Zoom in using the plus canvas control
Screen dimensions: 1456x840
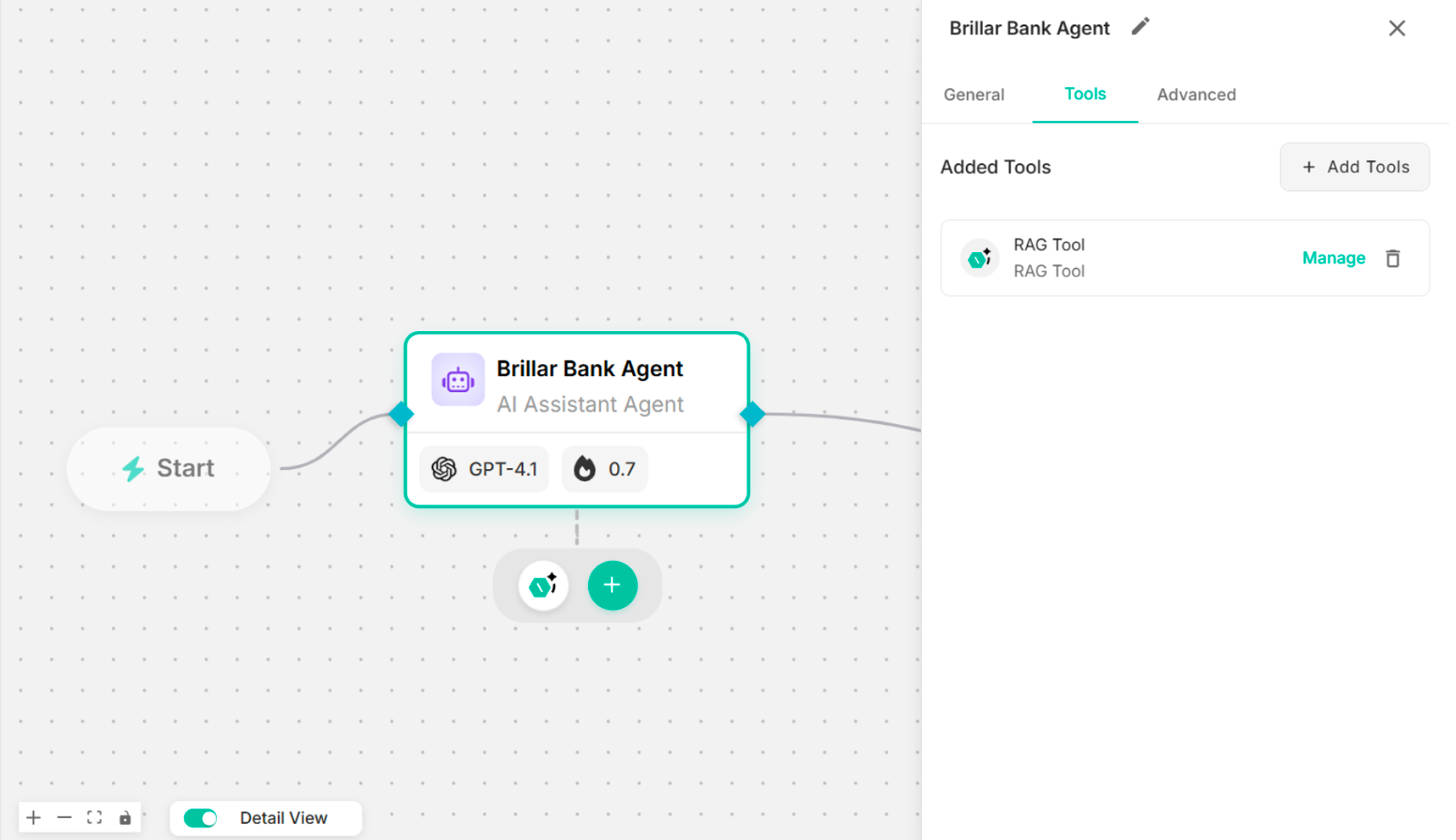pyautogui.click(x=33, y=817)
